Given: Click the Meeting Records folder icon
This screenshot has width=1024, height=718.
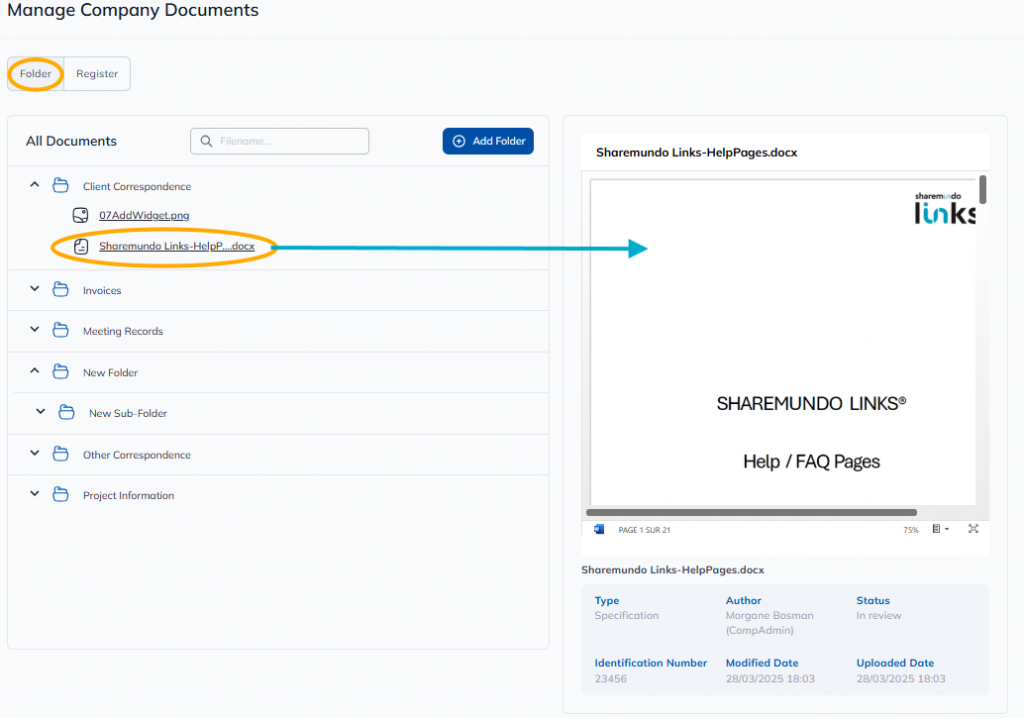Looking at the screenshot, I should point(61,331).
